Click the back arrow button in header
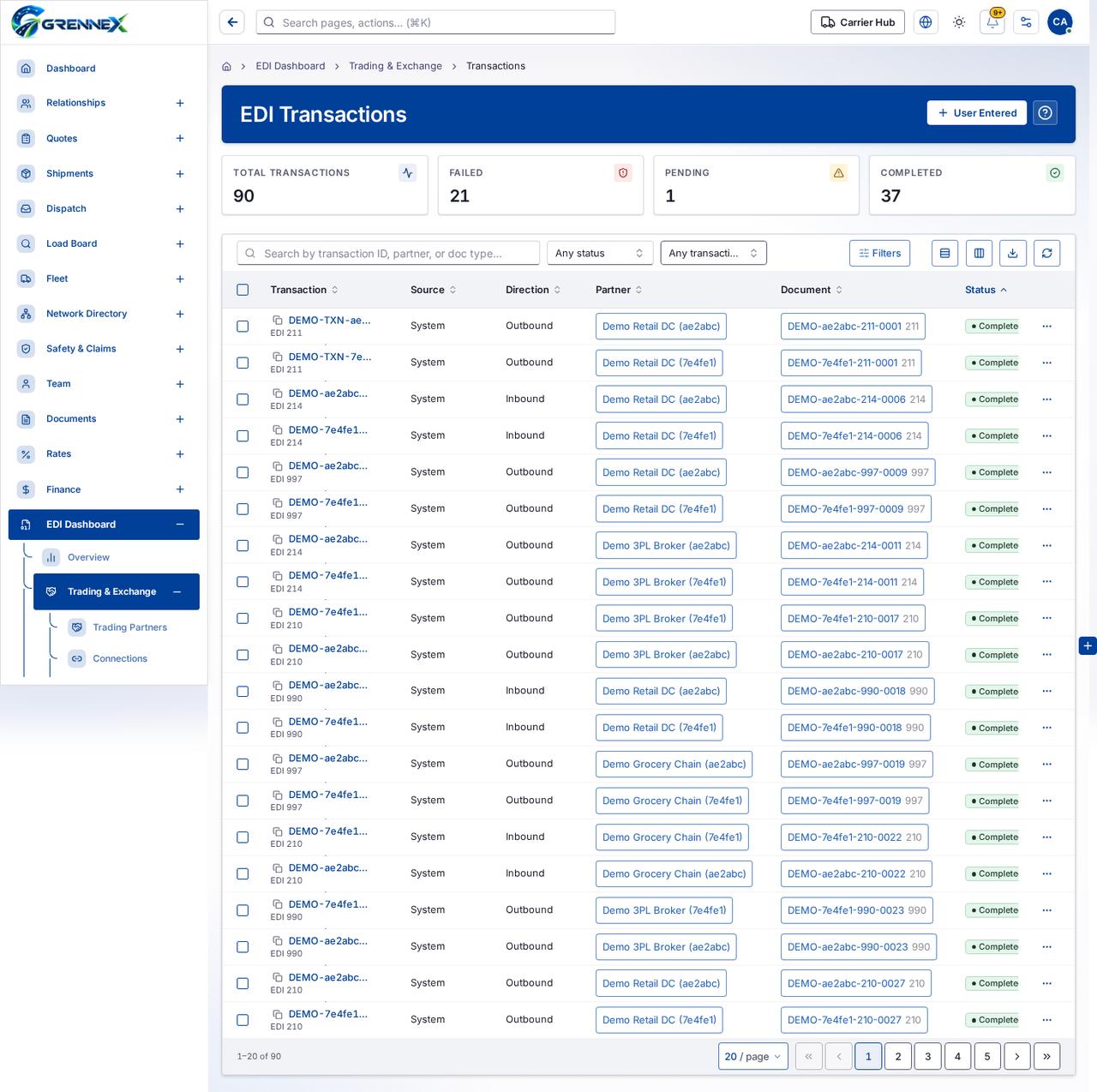The width and height of the screenshot is (1097, 1092). pos(232,22)
